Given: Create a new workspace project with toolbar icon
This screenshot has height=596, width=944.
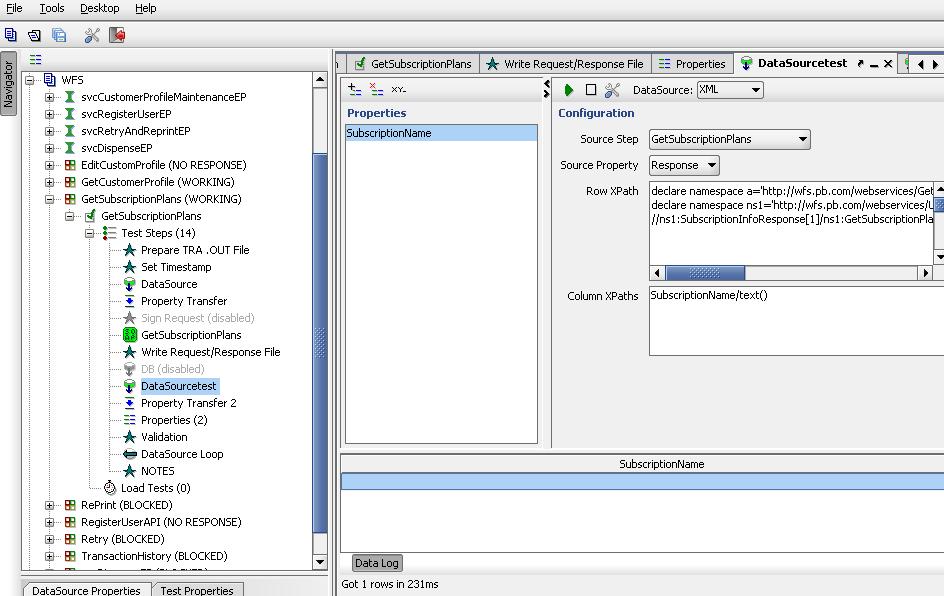Looking at the screenshot, I should coord(10,33).
